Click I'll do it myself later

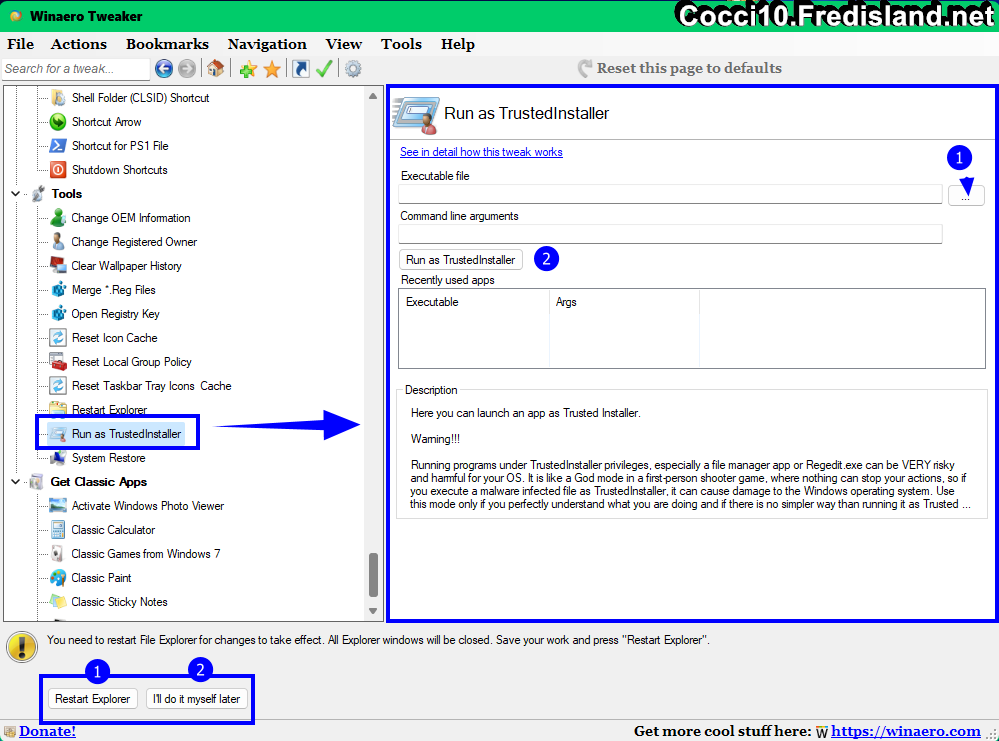point(196,699)
